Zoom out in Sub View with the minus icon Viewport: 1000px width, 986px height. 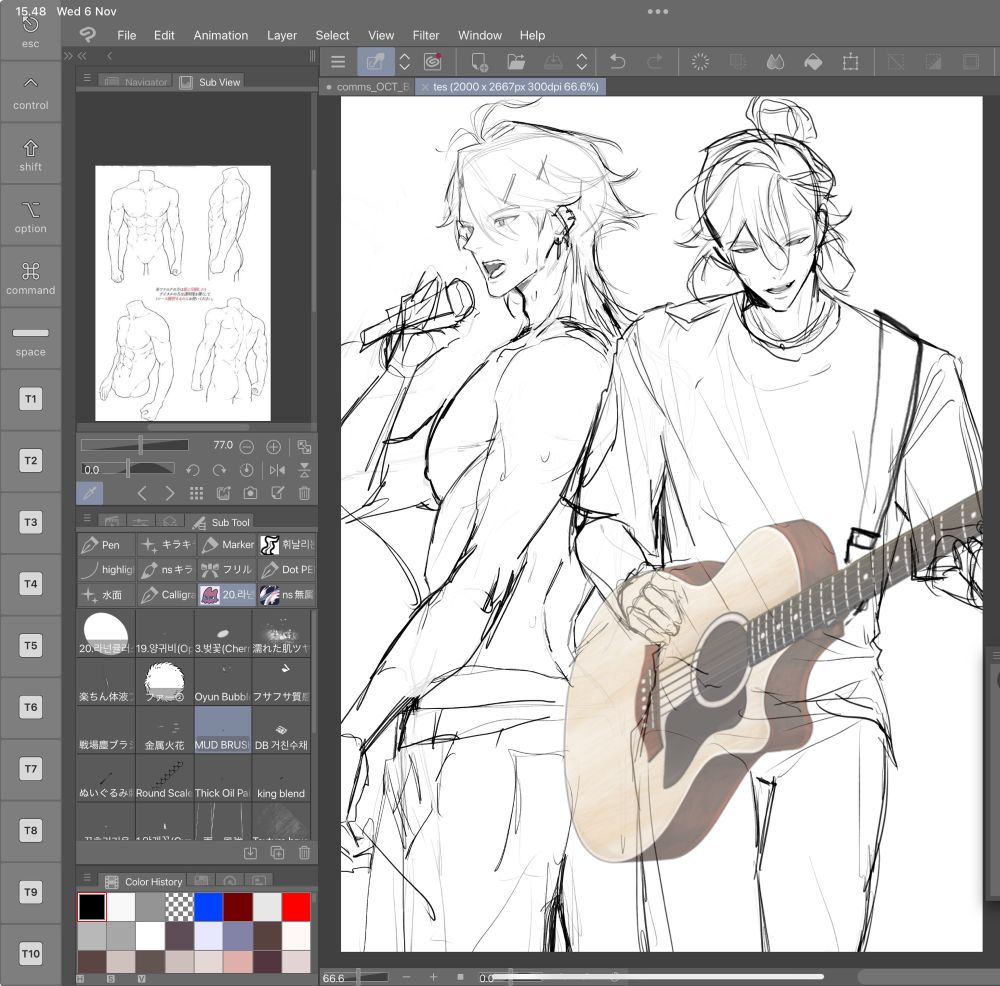(x=247, y=447)
